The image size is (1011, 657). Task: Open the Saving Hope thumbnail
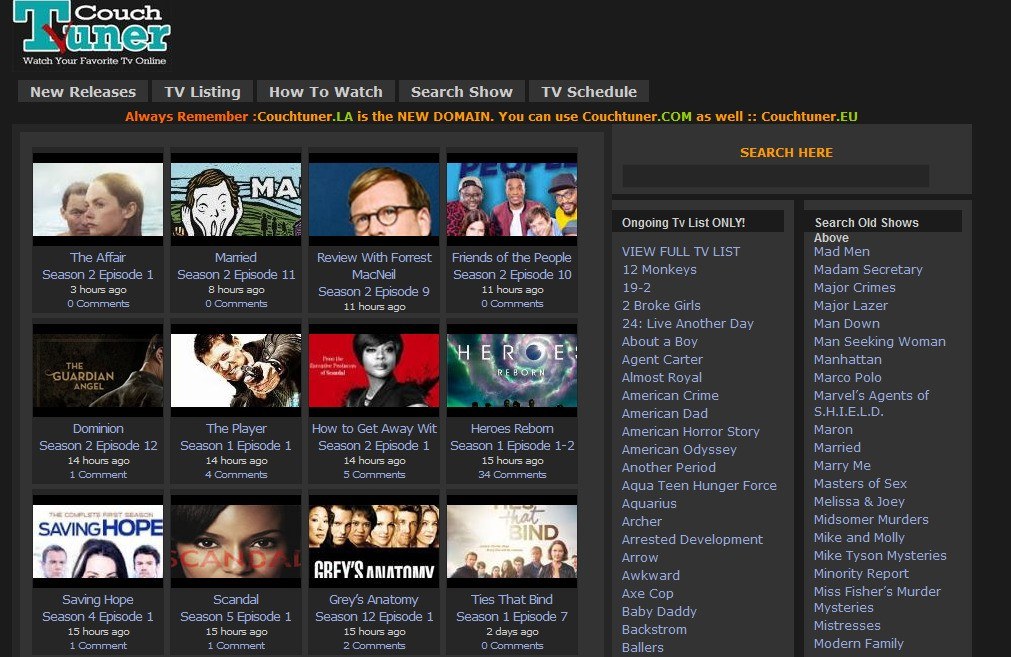point(98,541)
